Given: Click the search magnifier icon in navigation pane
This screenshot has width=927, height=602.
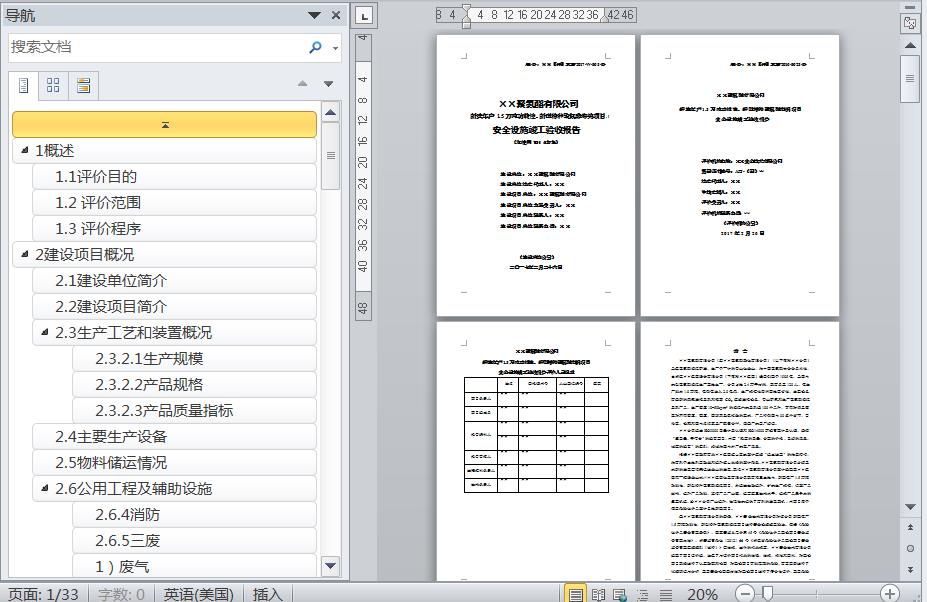Looking at the screenshot, I should [315, 47].
